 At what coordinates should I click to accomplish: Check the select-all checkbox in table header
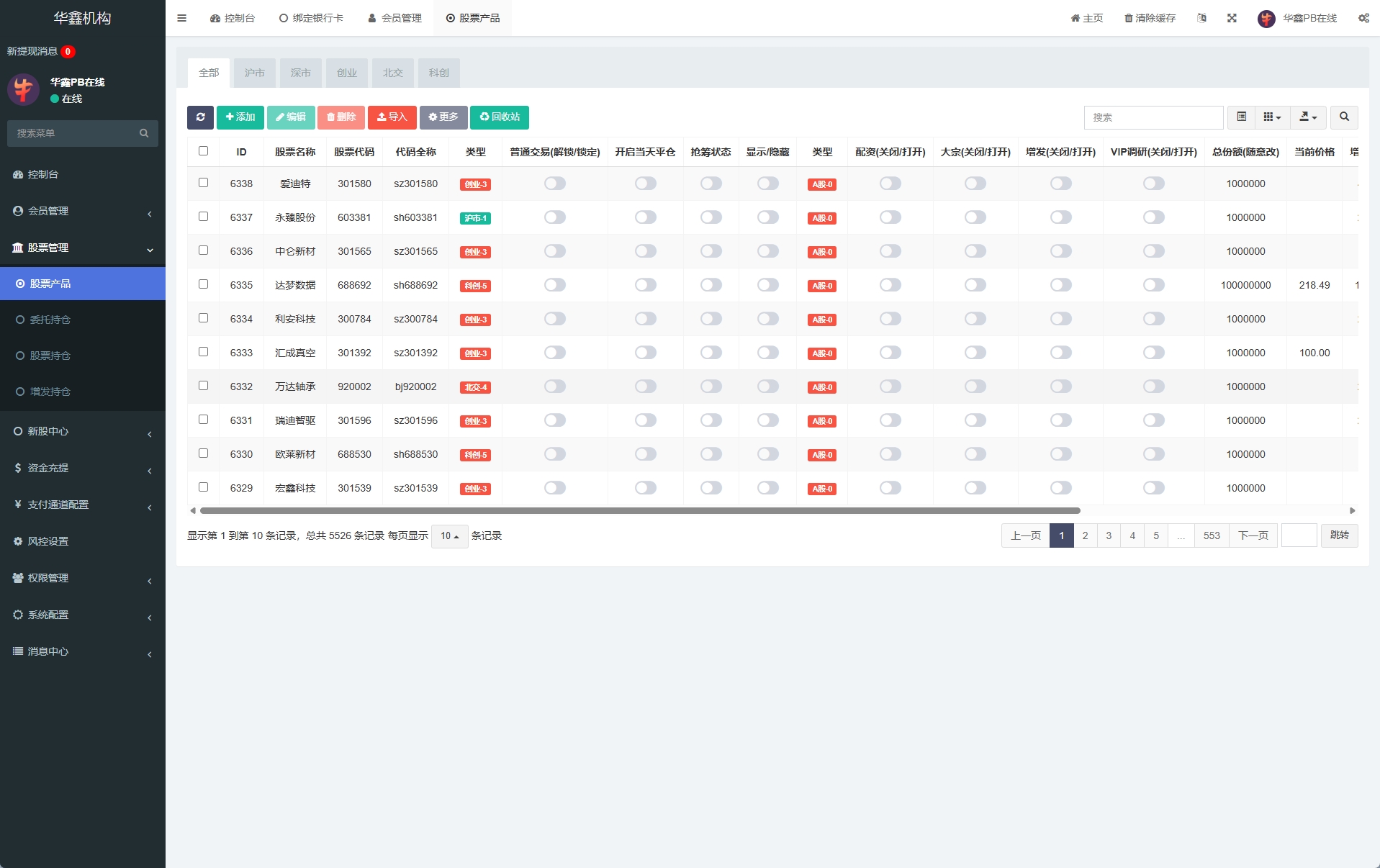click(203, 151)
